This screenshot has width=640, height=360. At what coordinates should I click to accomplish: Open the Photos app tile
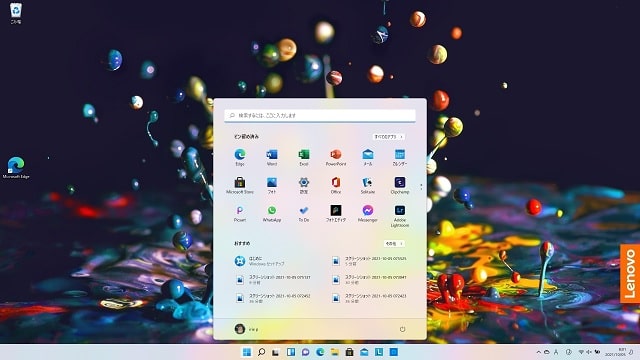tap(272, 185)
